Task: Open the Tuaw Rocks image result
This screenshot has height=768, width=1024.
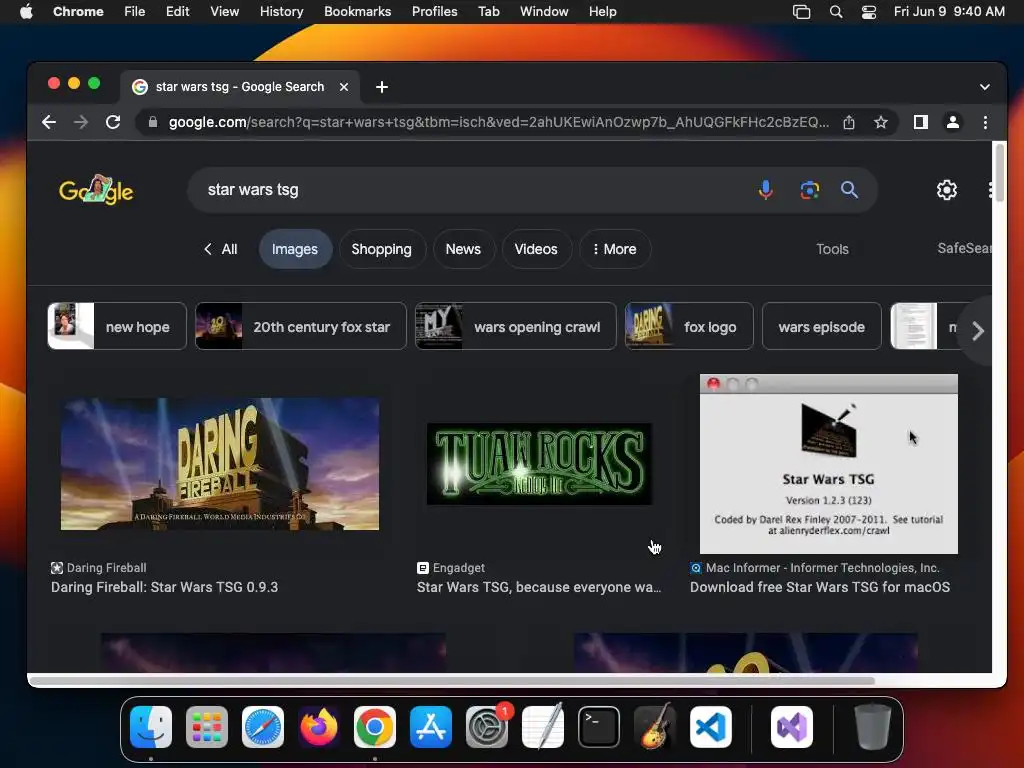Action: coord(539,464)
